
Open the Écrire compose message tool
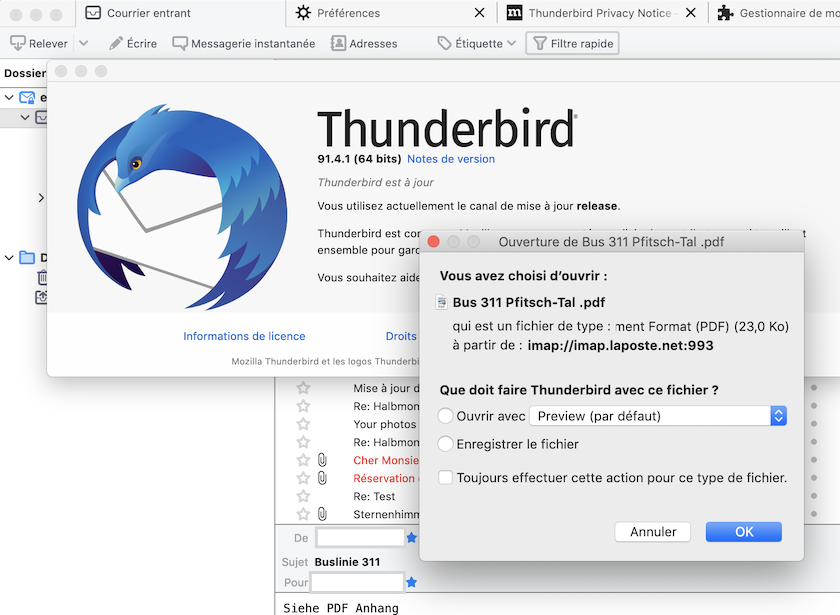(133, 43)
